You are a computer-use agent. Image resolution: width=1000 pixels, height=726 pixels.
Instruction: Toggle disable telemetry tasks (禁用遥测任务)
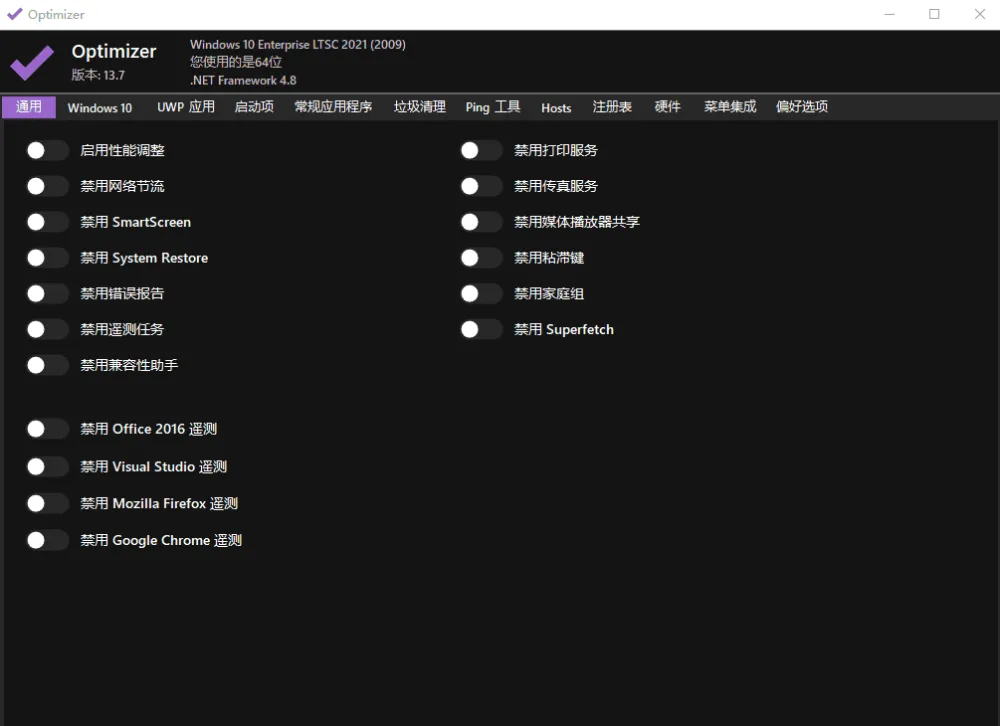[46, 329]
